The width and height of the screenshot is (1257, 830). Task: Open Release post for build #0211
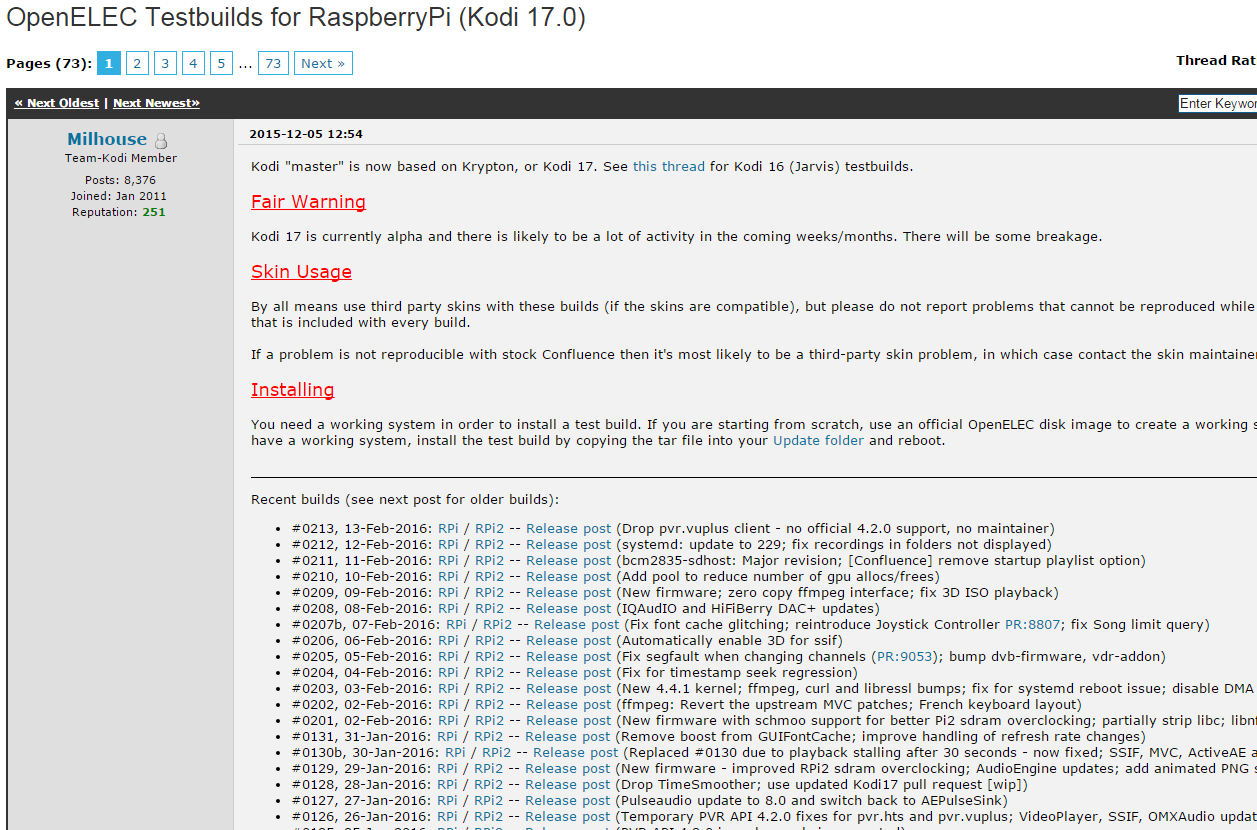click(x=568, y=560)
